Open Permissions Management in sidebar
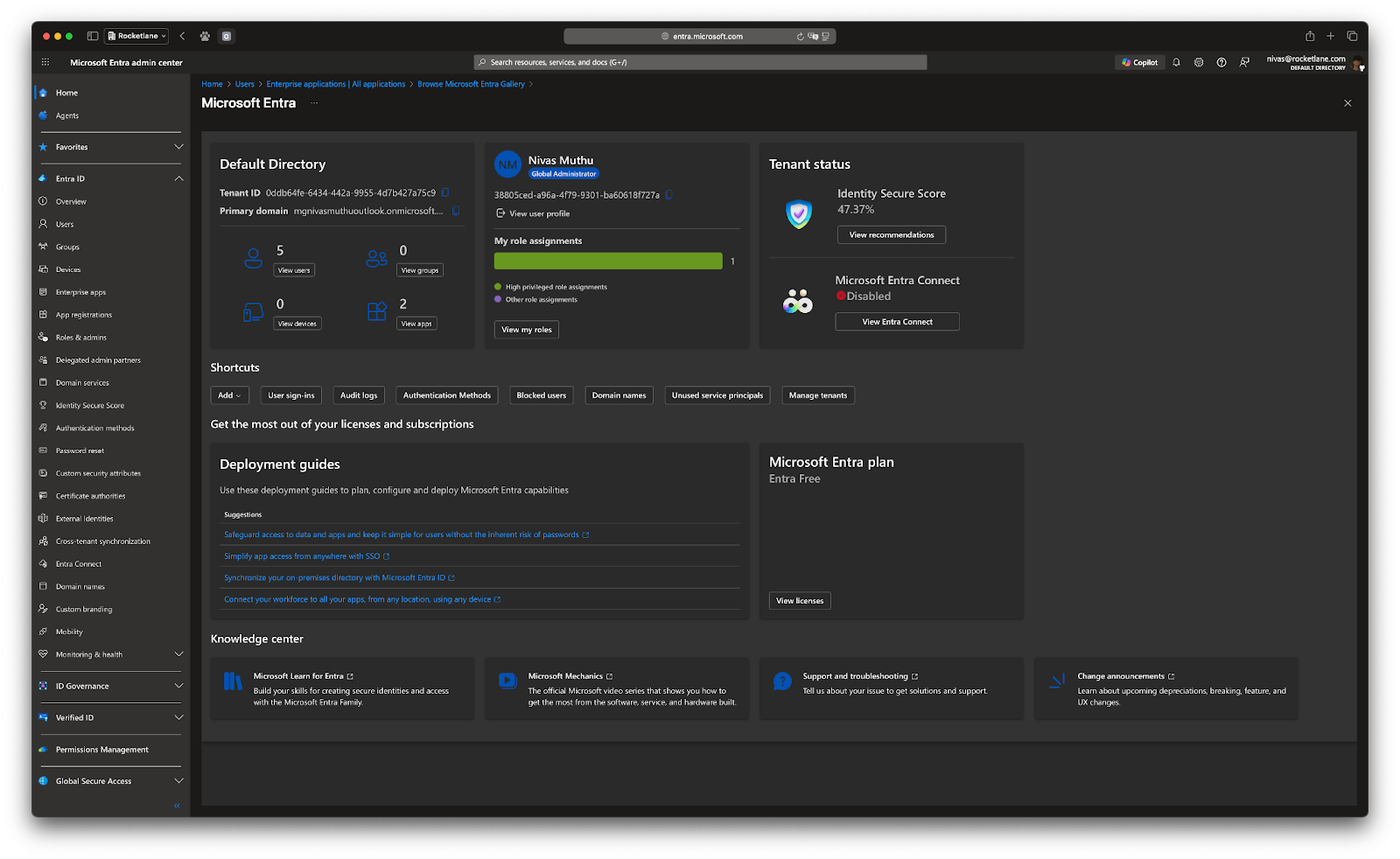The image size is (1400, 859). tap(101, 750)
